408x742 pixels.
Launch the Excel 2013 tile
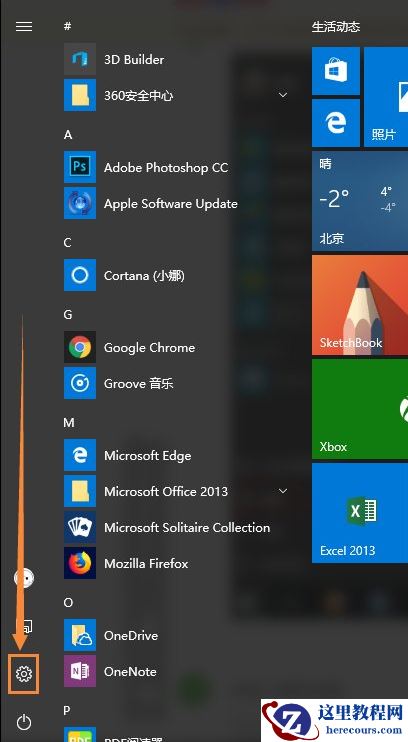[360, 513]
